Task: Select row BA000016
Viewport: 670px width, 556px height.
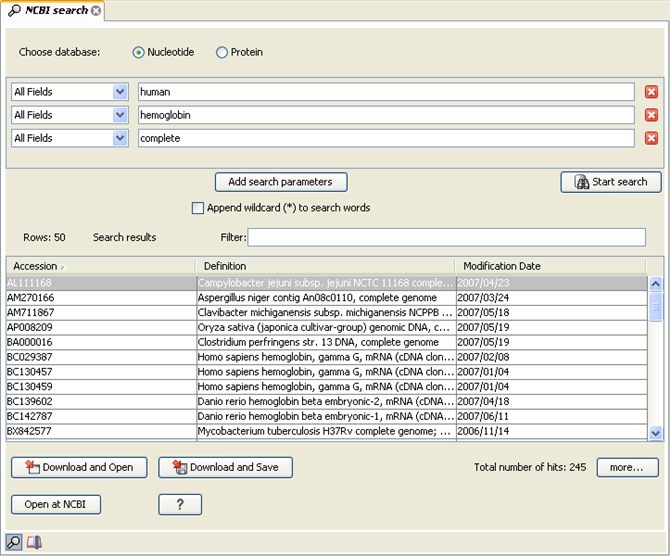Action: pos(327,342)
